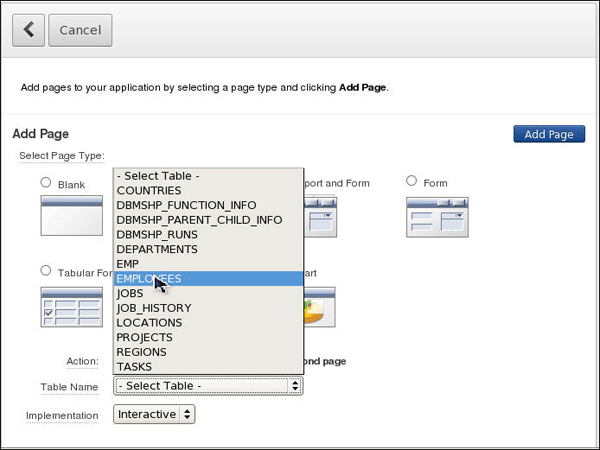Choose EMP from the table list

click(x=209, y=264)
